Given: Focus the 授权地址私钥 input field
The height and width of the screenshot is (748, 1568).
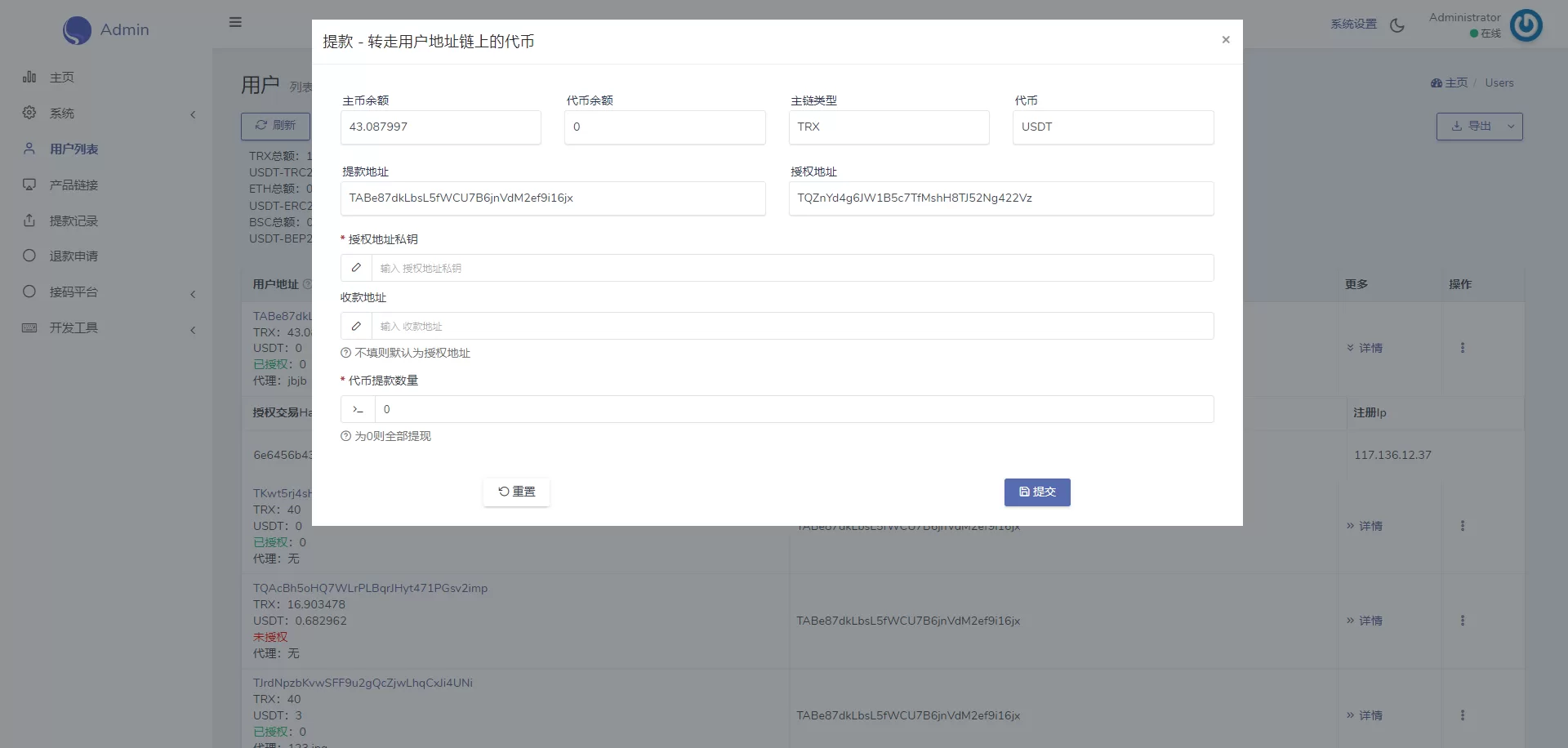Looking at the screenshot, I should pos(792,269).
